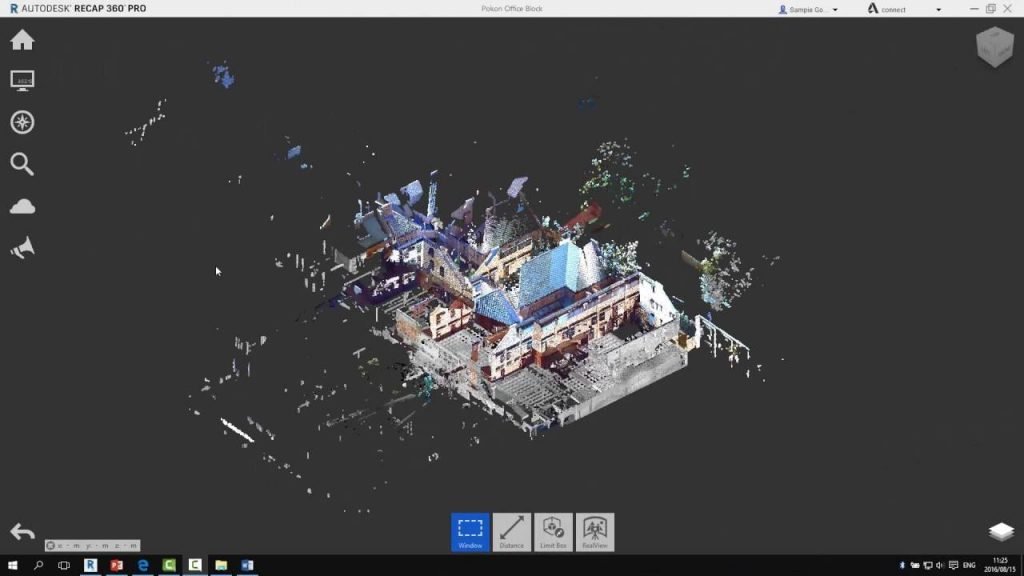1024x576 pixels.
Task: Adjust the scale slider at bottom left
Action: (90, 546)
